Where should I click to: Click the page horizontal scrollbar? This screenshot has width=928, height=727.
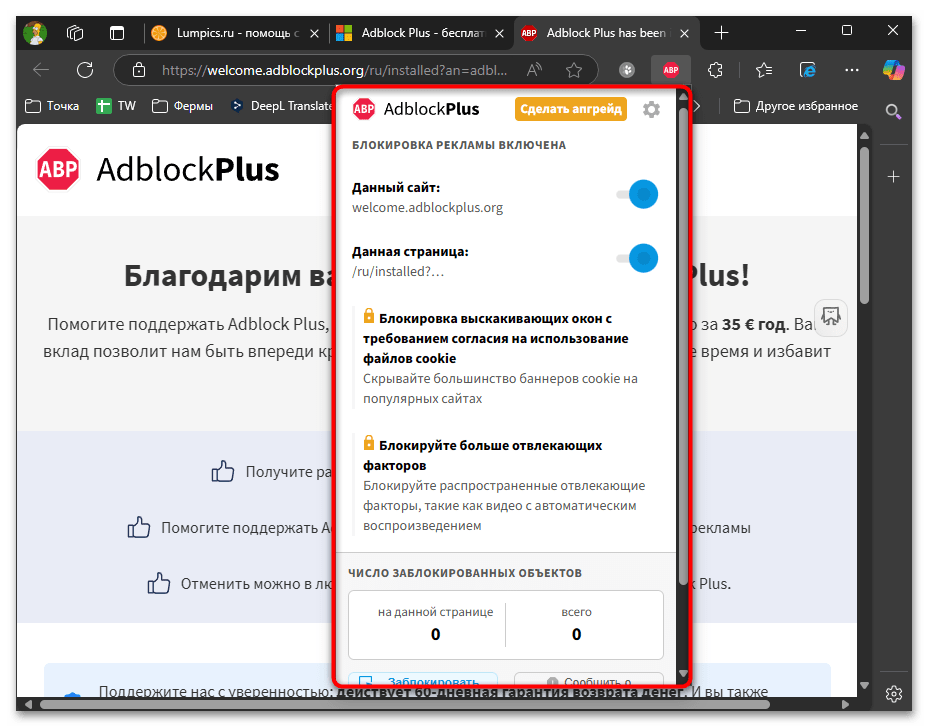coord(405,705)
